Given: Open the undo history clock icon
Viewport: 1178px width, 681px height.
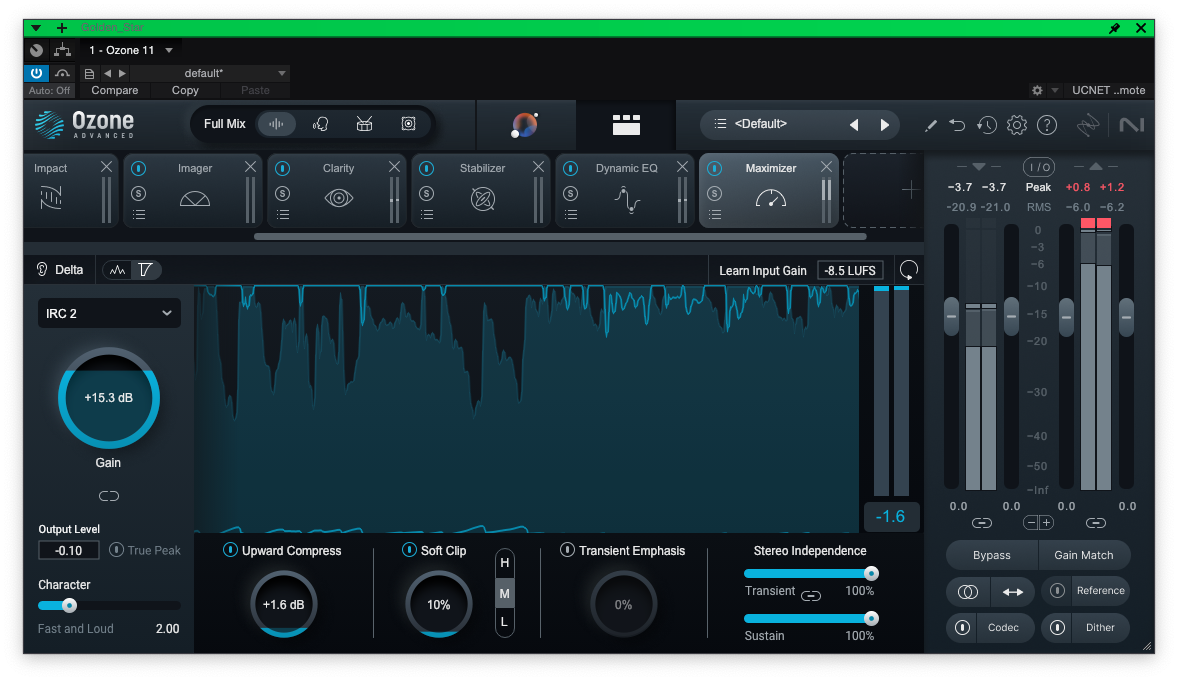Looking at the screenshot, I should click(986, 126).
